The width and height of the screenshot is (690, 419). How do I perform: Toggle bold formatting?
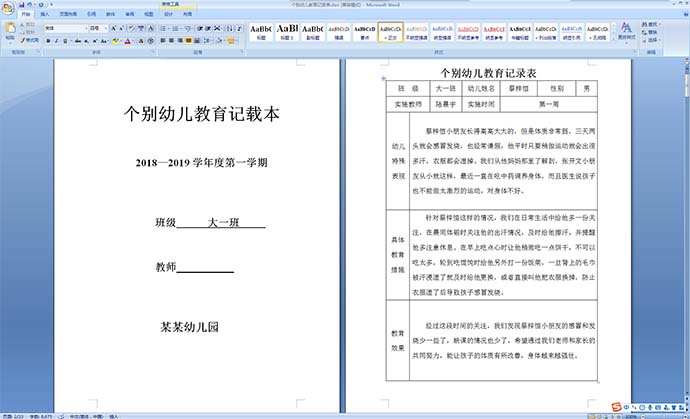point(48,41)
